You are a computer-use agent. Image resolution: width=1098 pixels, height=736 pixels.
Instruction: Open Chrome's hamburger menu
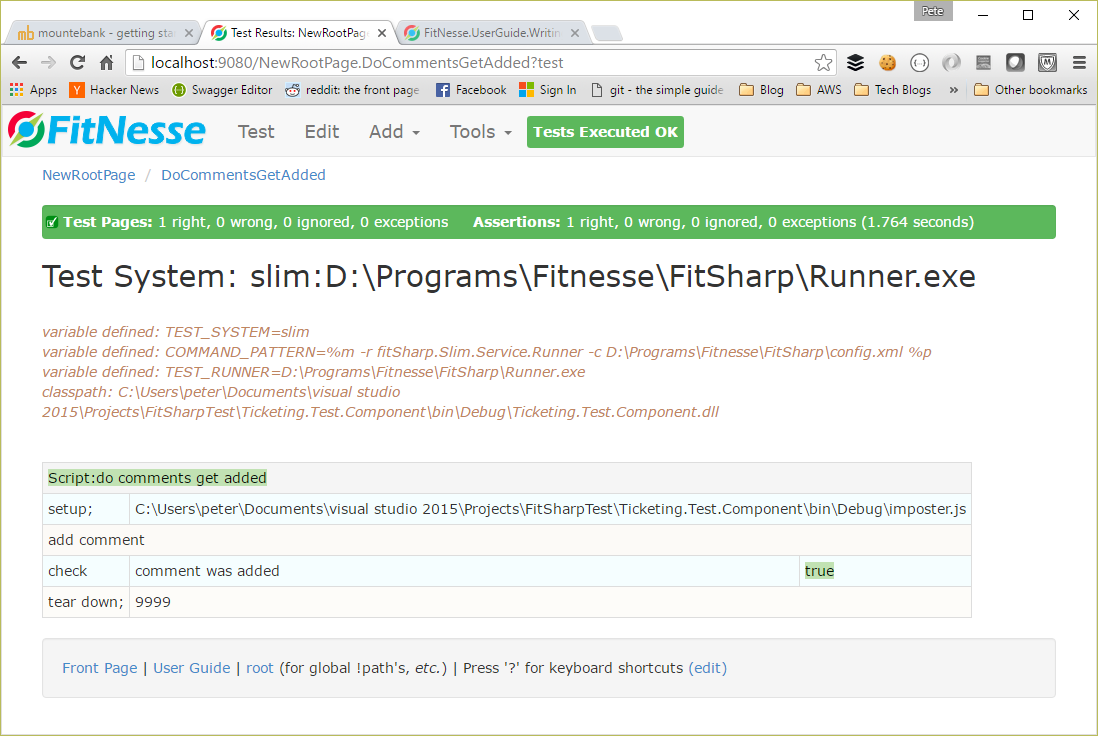pyautogui.click(x=1079, y=62)
